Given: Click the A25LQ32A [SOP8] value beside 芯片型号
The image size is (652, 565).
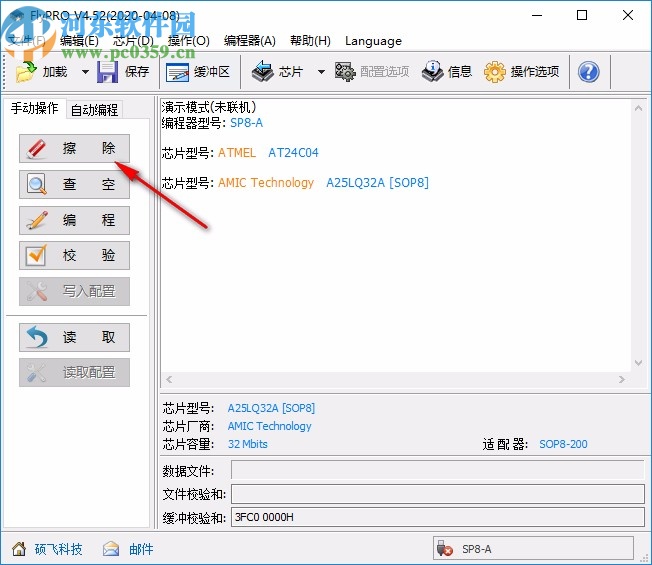Looking at the screenshot, I should [271, 408].
